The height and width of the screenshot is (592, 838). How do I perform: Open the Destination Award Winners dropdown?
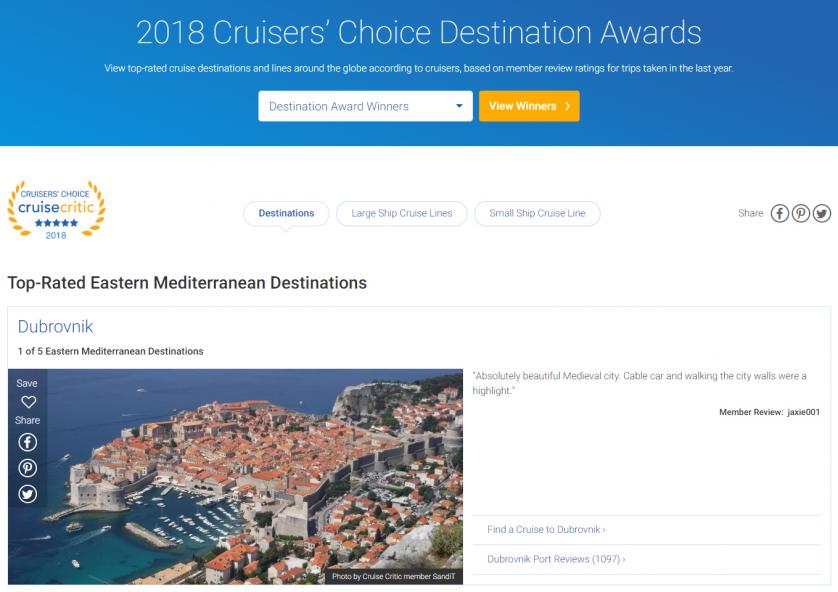[x=357, y=106]
